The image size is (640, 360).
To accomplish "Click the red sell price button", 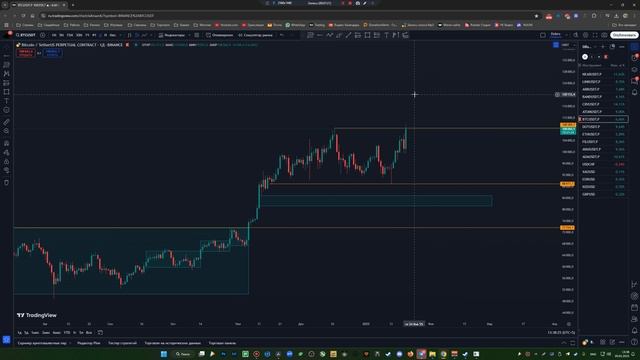I will coord(26,53).
